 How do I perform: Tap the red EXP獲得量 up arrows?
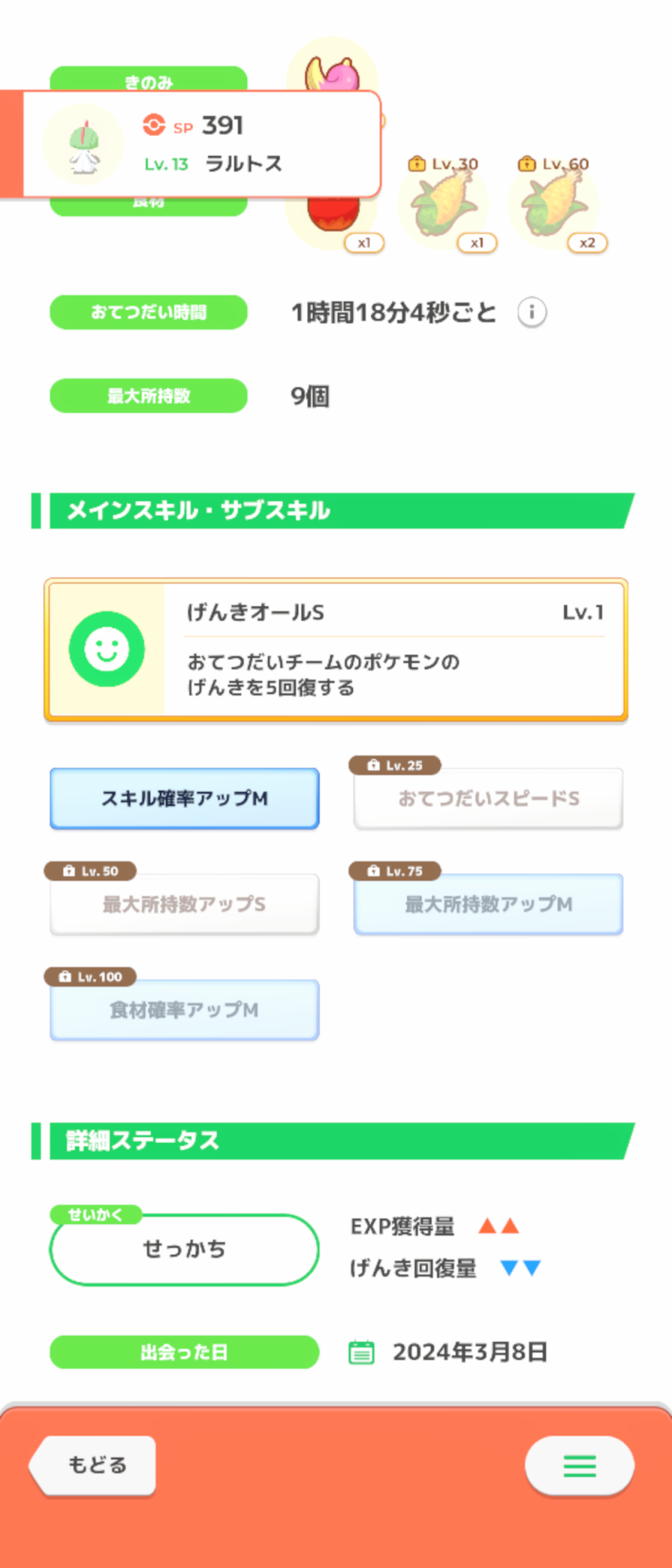(x=499, y=1226)
